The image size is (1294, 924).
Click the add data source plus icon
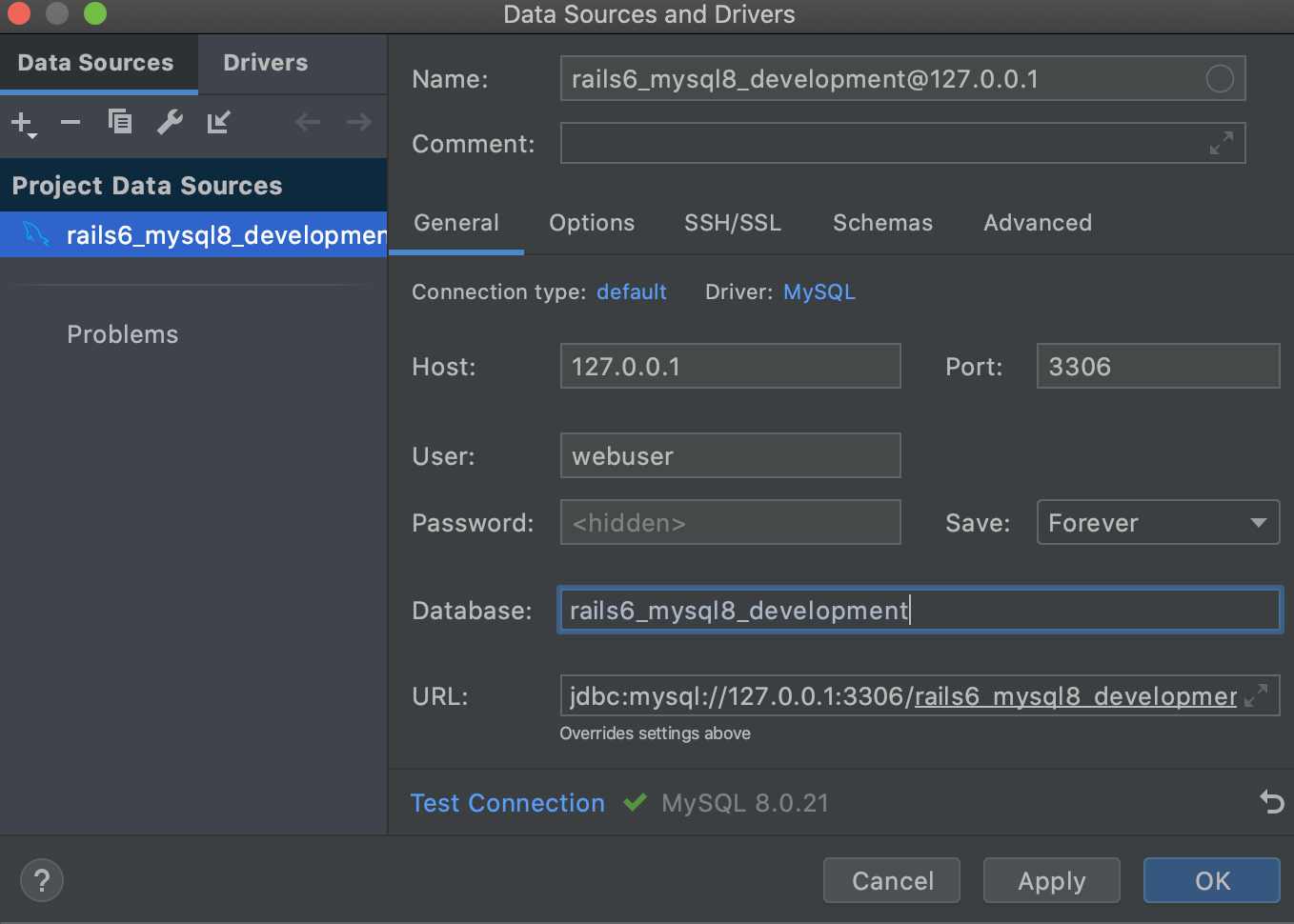tap(22, 123)
